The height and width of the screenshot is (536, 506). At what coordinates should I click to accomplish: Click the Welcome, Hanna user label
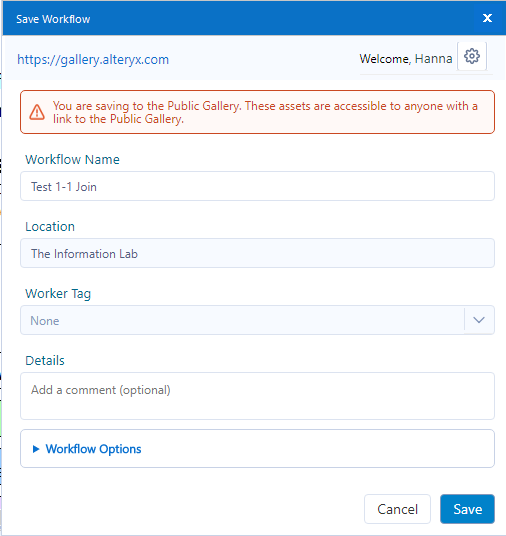pyautogui.click(x=406, y=59)
